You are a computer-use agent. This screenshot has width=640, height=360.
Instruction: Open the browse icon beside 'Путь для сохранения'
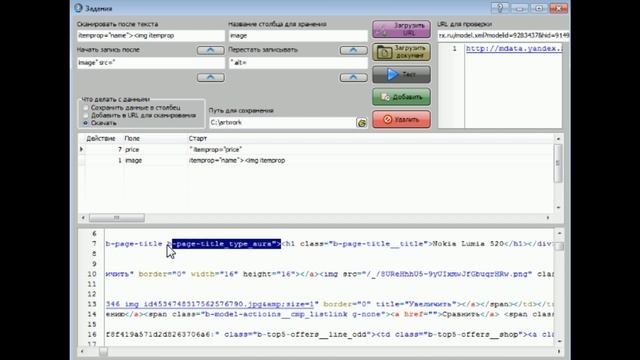pos(361,122)
